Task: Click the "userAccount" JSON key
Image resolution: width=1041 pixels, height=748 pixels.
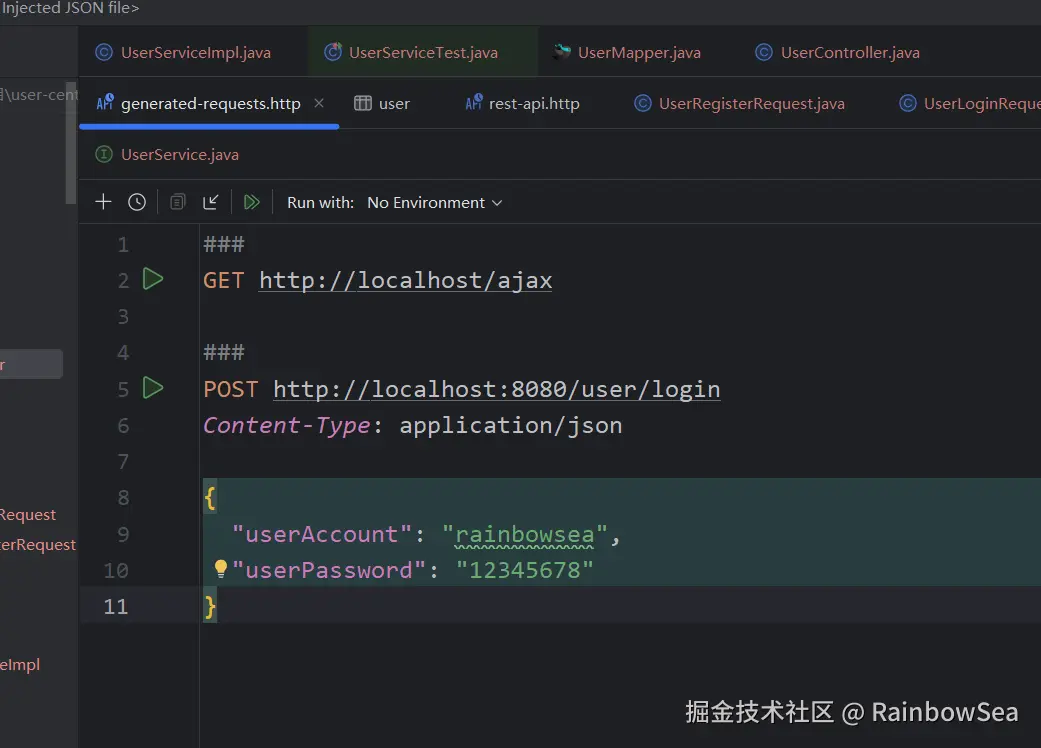Action: [x=322, y=535]
